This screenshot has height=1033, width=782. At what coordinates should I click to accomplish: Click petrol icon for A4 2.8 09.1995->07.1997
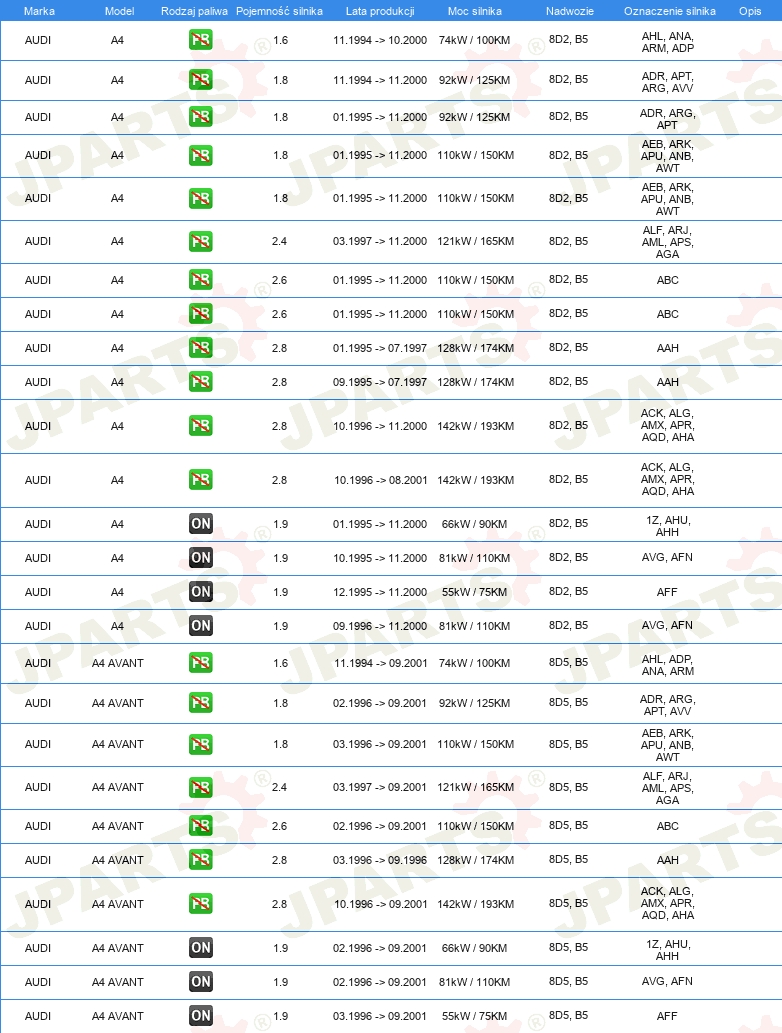200,382
